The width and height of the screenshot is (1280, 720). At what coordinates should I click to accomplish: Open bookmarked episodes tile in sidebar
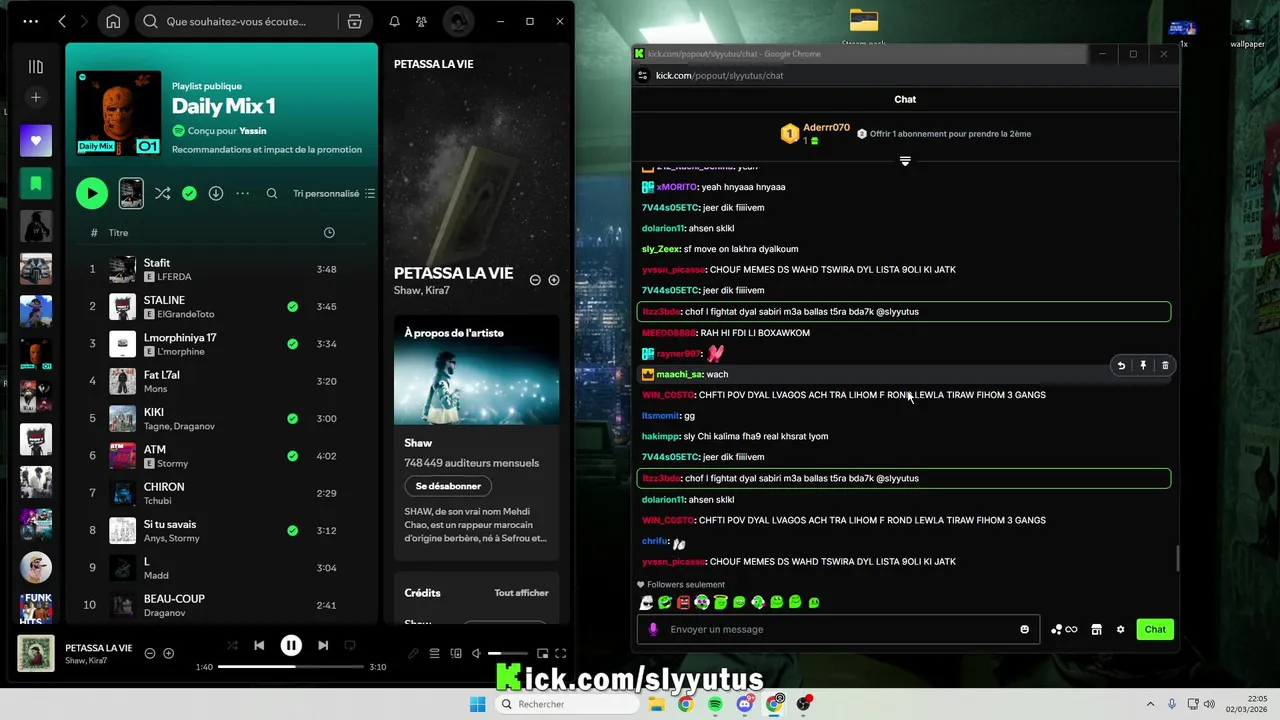point(36,183)
